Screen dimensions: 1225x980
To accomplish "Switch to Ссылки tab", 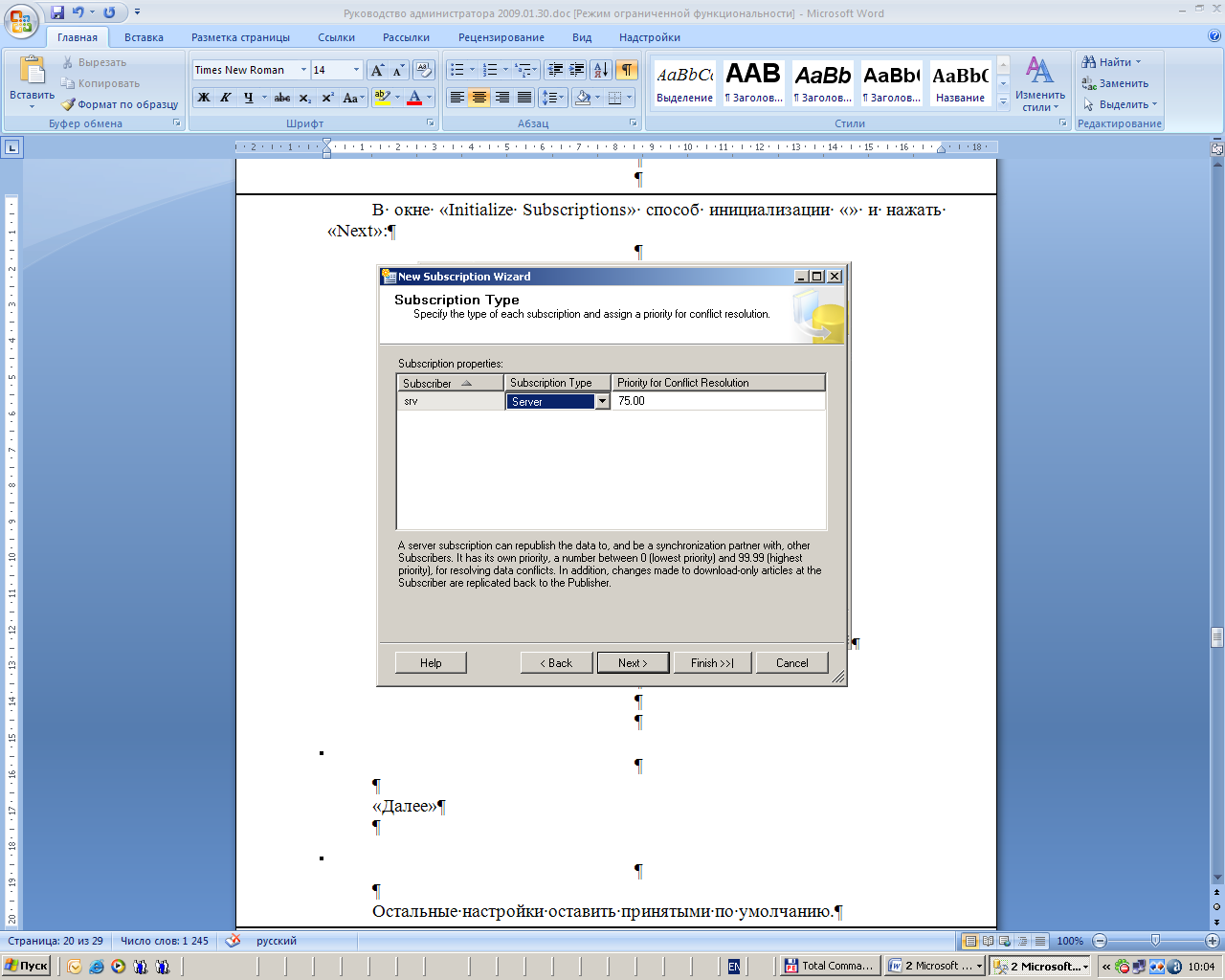I will tap(336, 37).
